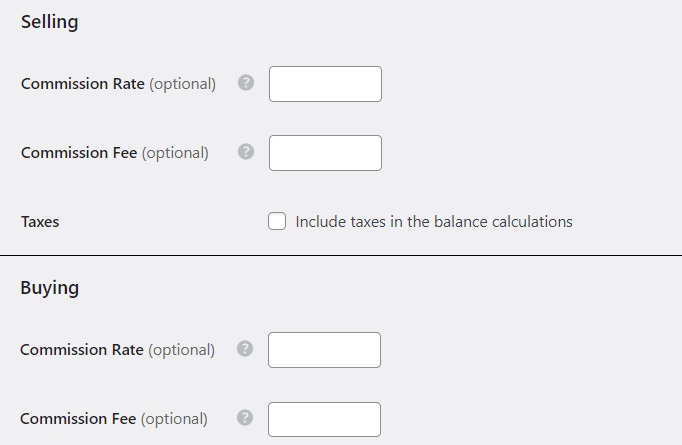Click help icon for Selling Commission Rate
Screen dimensions: 682x445
(246, 83)
